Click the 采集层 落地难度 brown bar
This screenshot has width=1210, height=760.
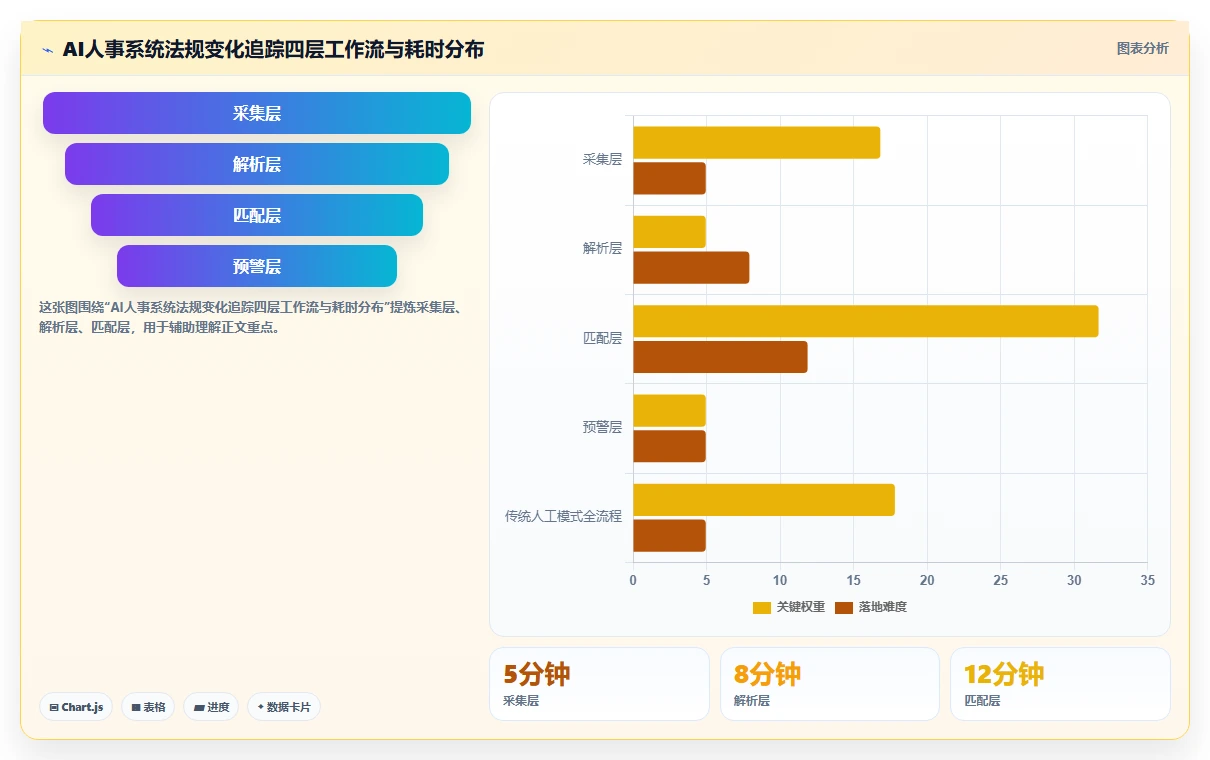point(669,178)
